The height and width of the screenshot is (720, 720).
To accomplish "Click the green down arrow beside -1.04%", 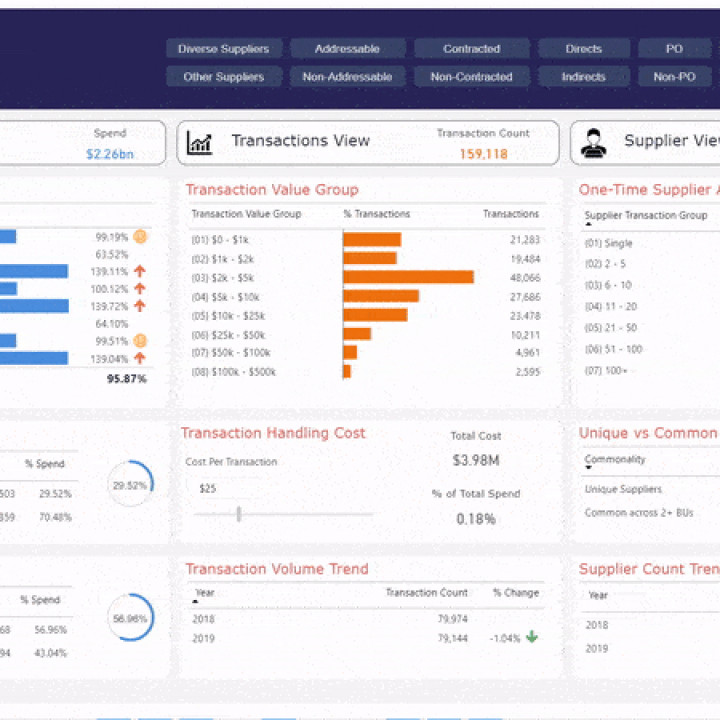I will [x=532, y=637].
